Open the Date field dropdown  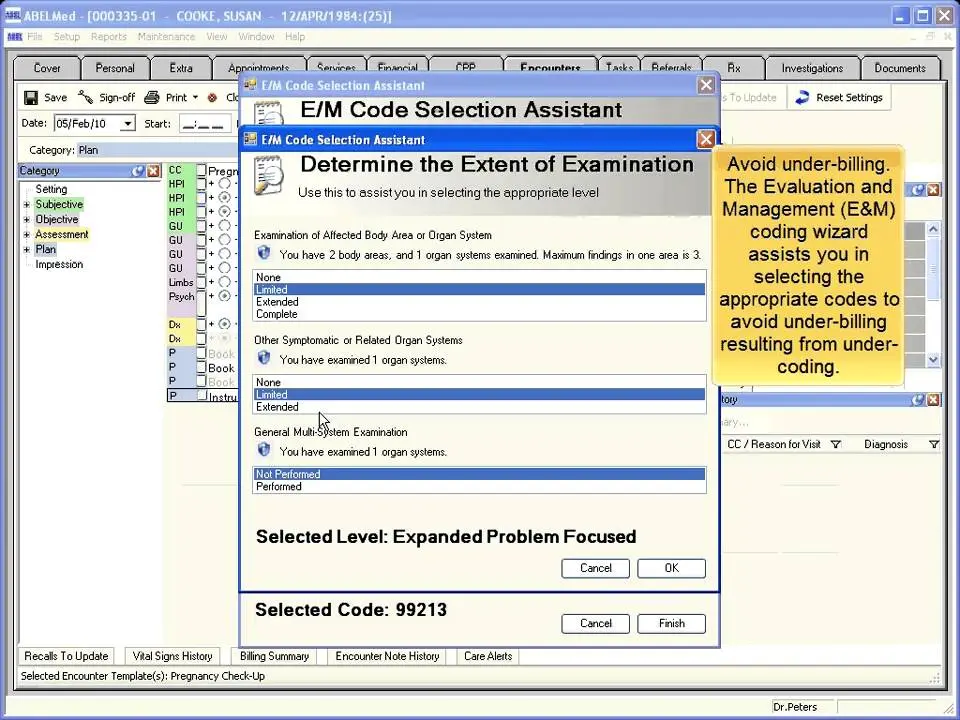coord(127,122)
